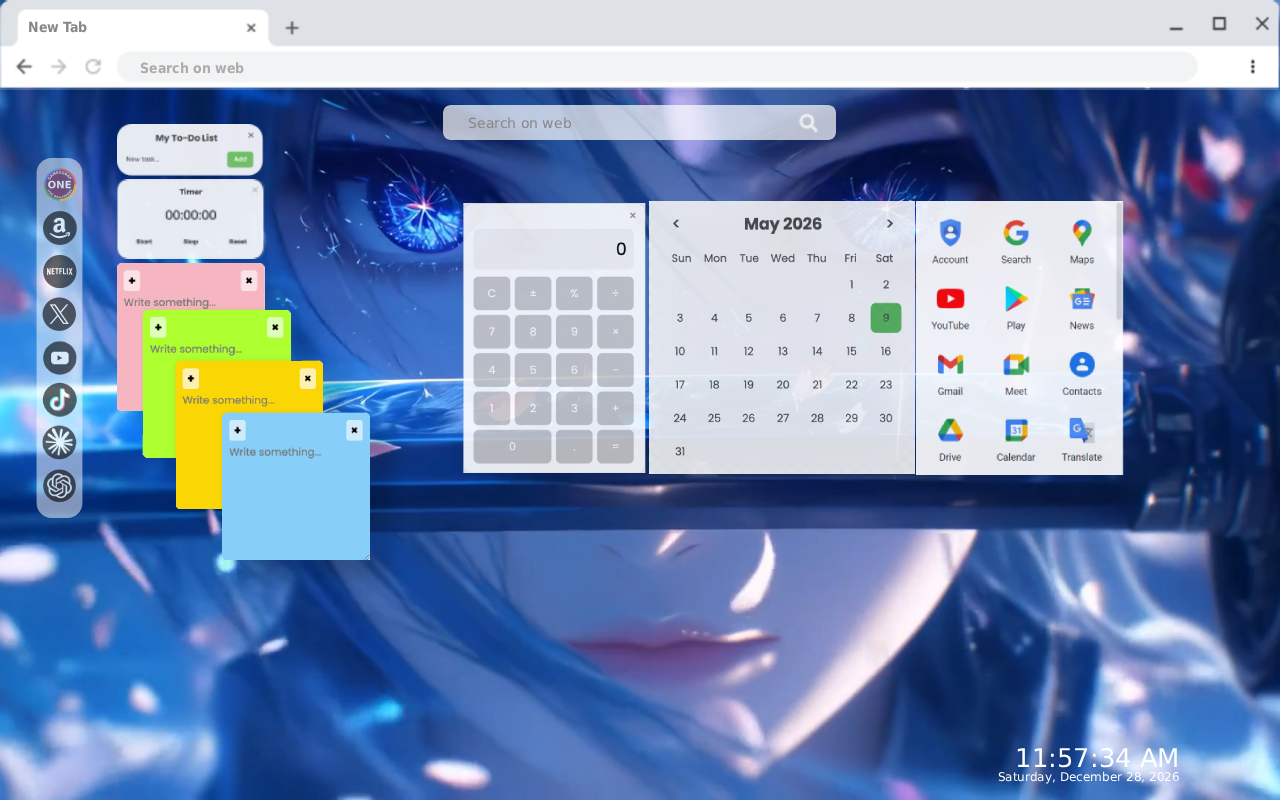Image resolution: width=1280 pixels, height=800 pixels.
Task: Select May 9 in the calendar
Action: coord(886,318)
